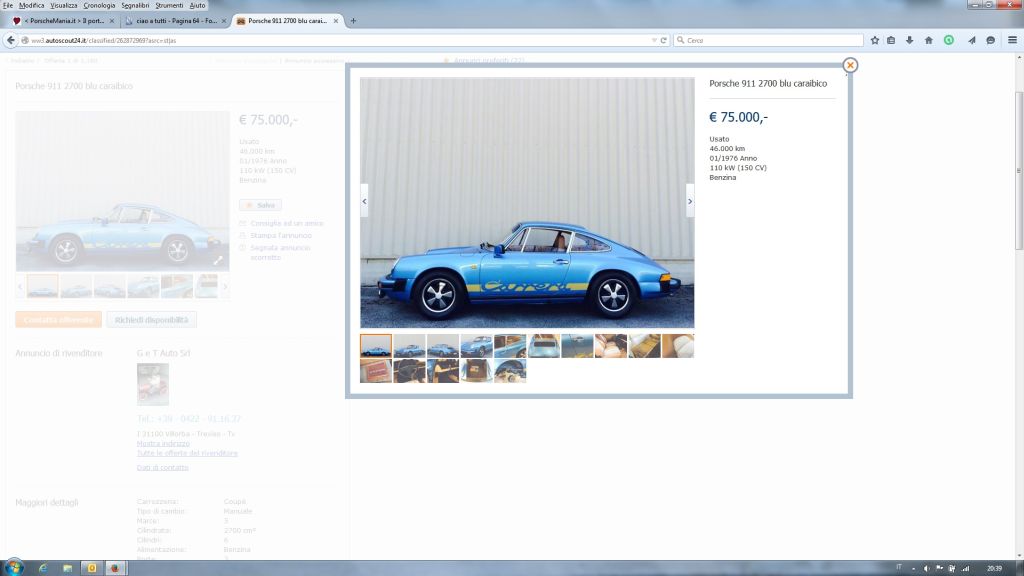Go back with the browser back arrow
This screenshot has height=576, width=1024.
tap(10, 40)
